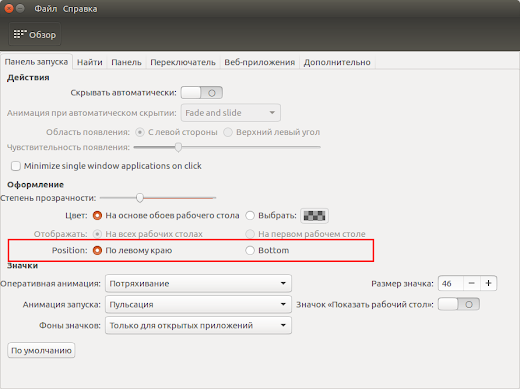Screen dimensions: 520x389
Task: Open Фоны значков dropdown
Action: 198,325
